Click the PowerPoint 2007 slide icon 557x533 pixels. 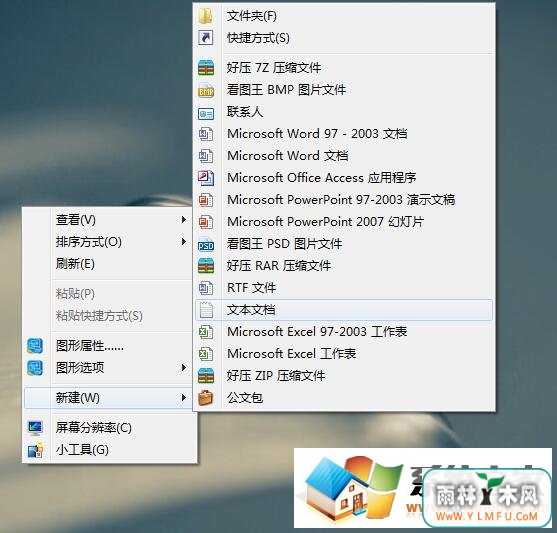point(206,222)
